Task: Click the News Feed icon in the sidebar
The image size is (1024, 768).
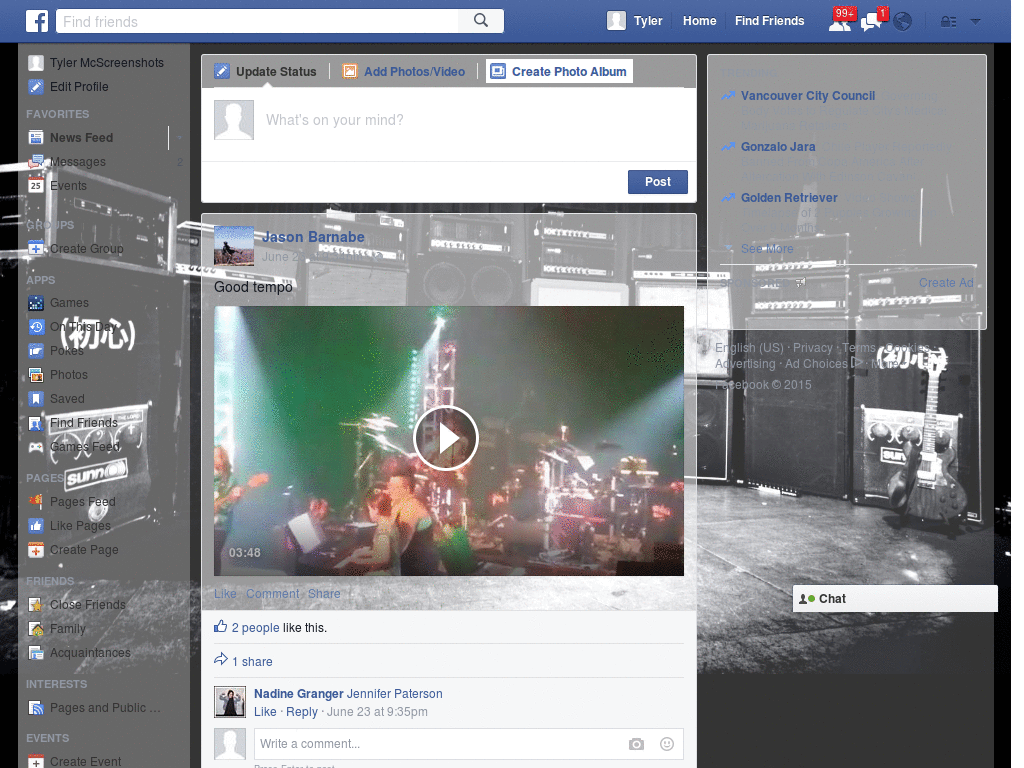Action: (36, 137)
